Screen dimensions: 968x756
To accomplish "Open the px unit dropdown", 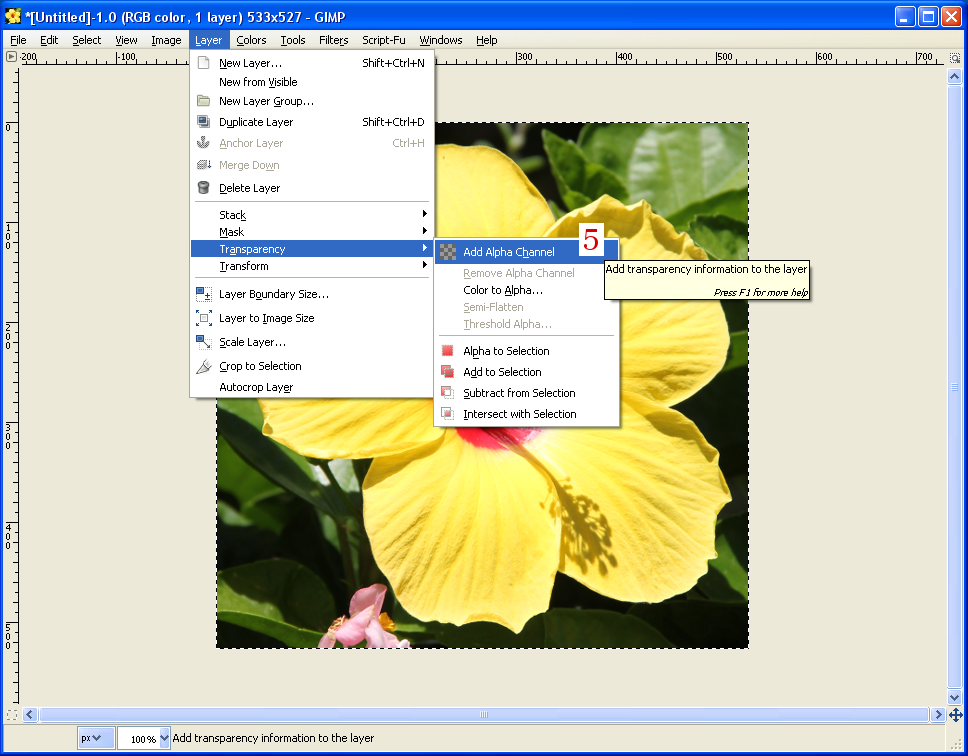I will (x=94, y=737).
